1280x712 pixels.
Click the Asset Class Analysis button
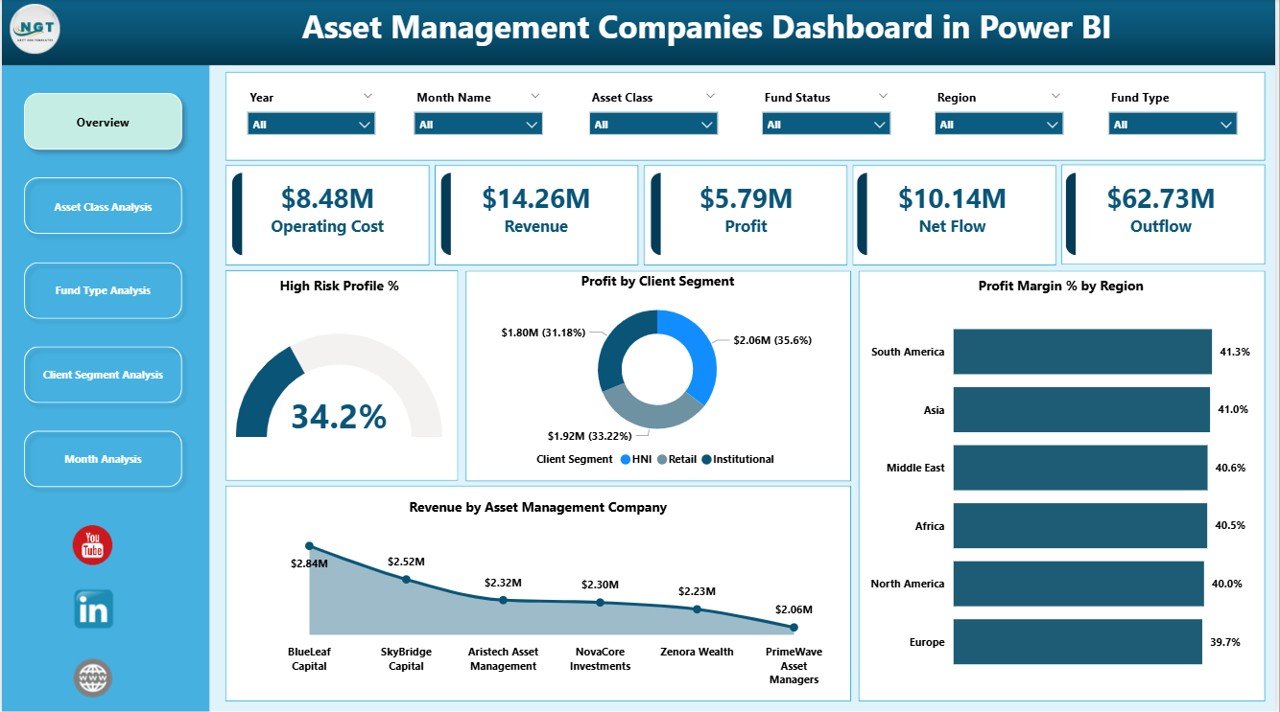102,205
